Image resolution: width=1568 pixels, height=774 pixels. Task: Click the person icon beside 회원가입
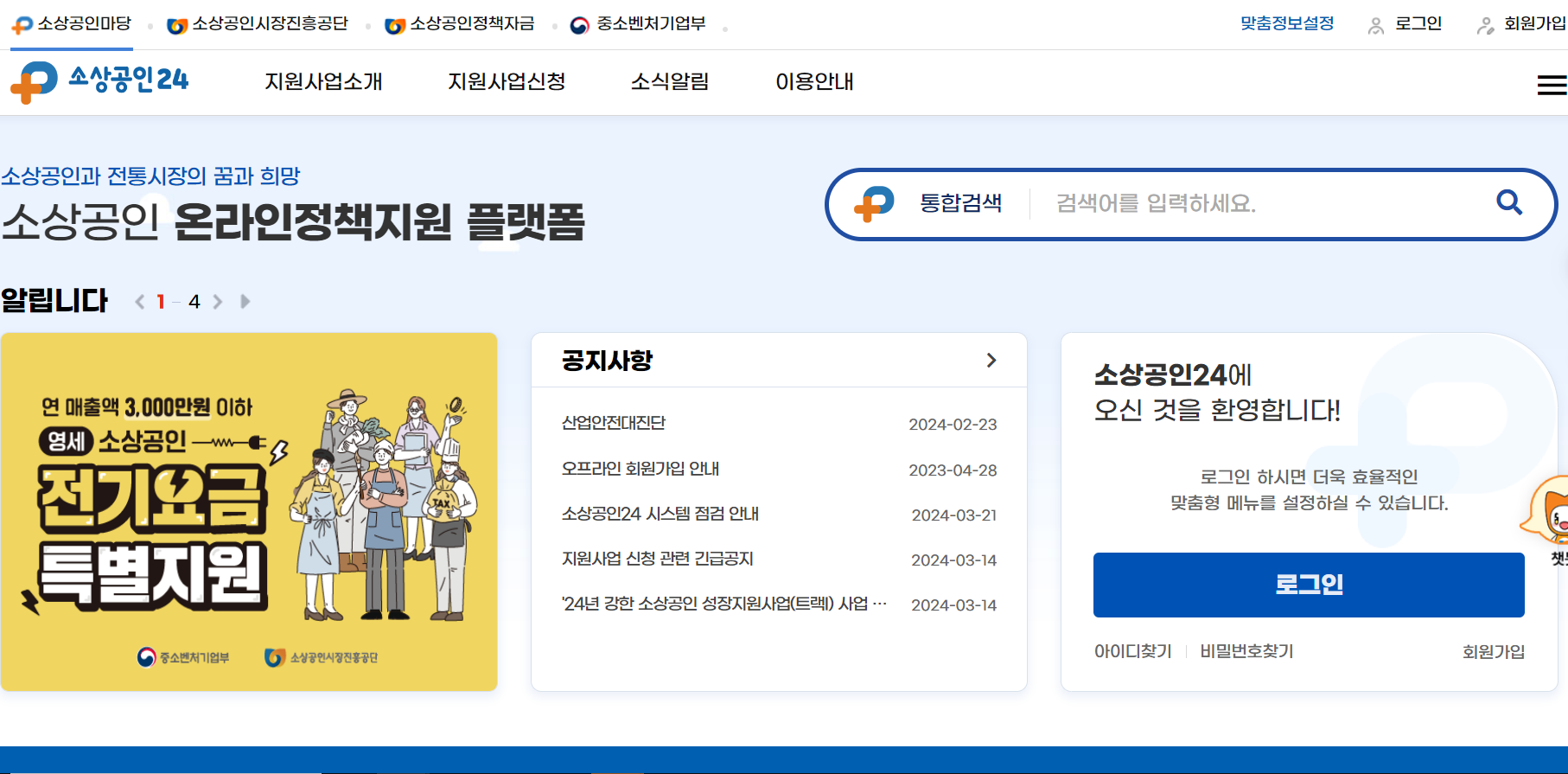point(1485,26)
